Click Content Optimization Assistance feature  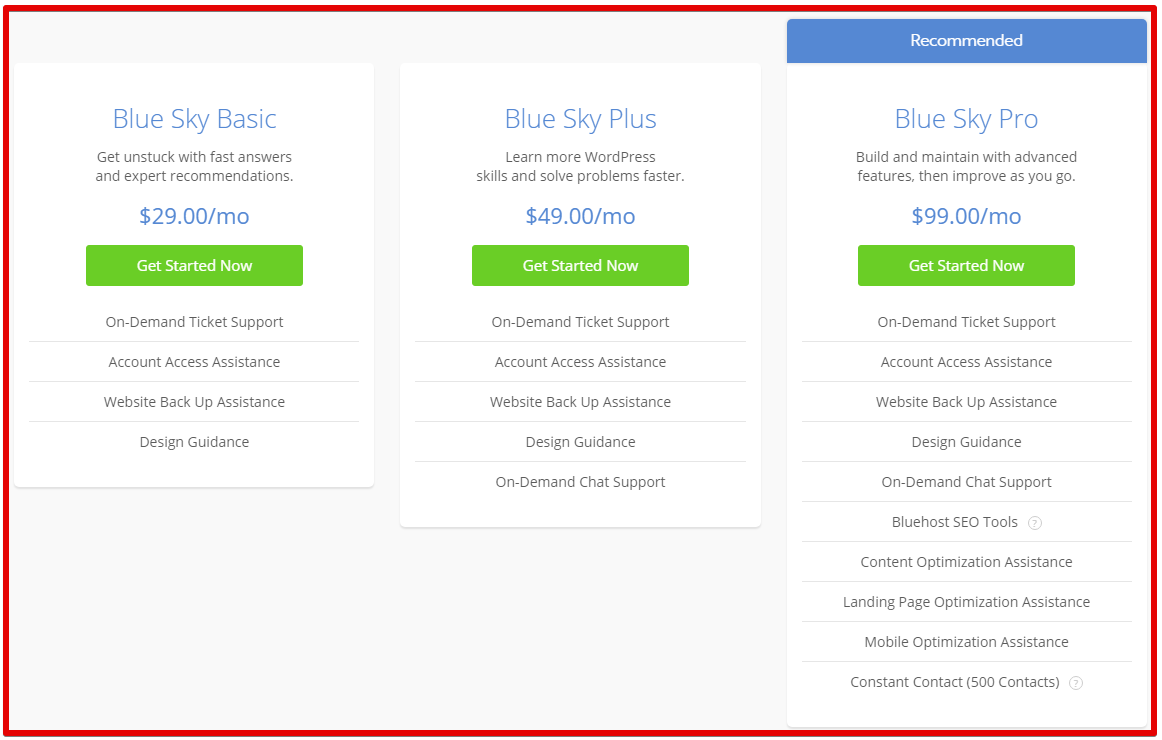pos(966,562)
